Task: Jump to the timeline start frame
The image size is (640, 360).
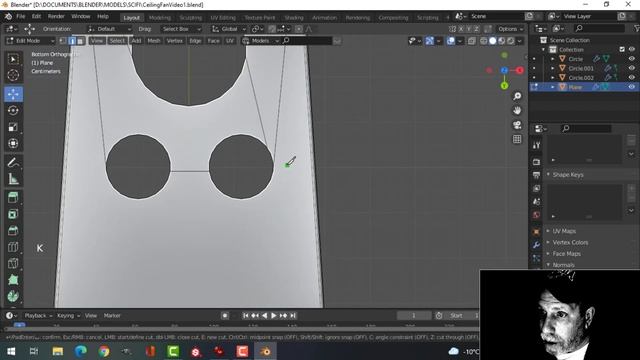Action: (x=246, y=316)
